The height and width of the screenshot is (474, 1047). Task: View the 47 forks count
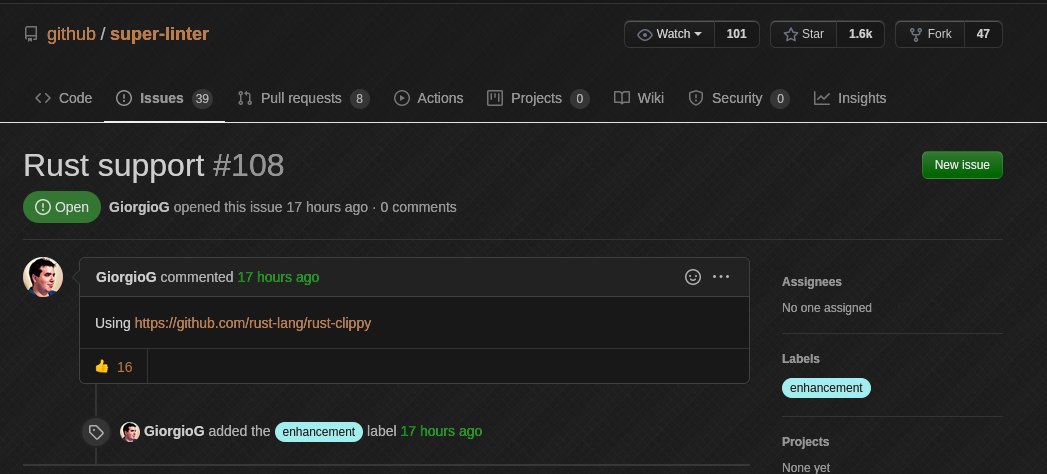[983, 34]
